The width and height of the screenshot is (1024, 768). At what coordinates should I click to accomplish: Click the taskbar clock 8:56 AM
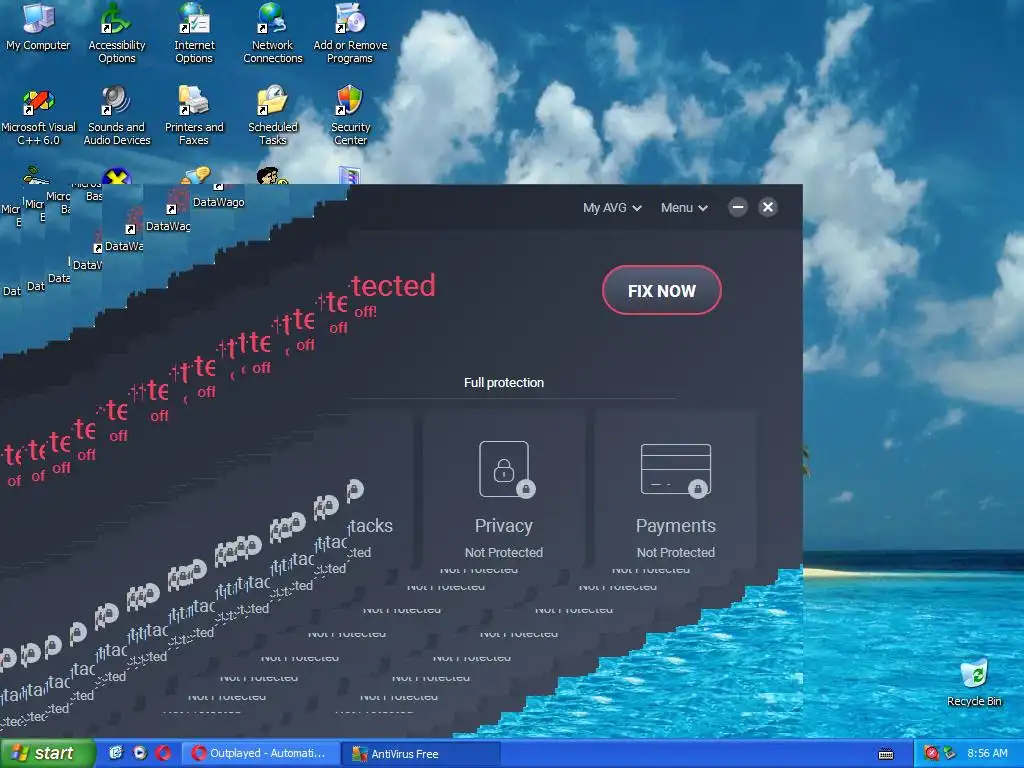click(x=987, y=753)
